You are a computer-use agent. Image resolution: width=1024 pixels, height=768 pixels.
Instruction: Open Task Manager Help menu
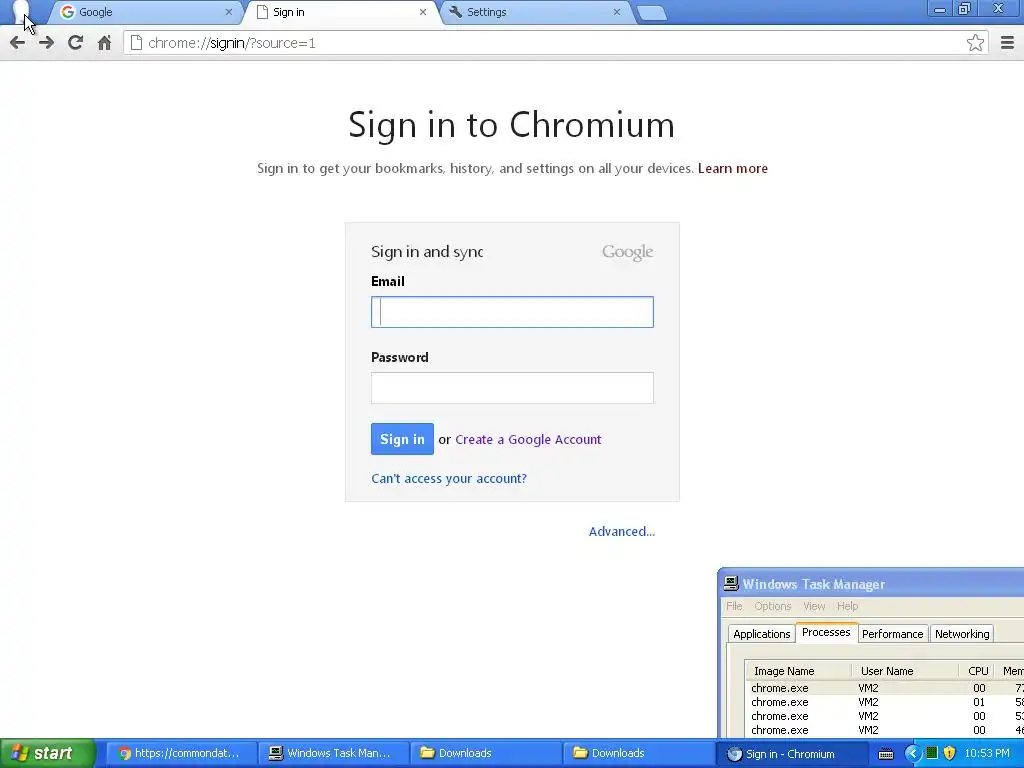tap(847, 606)
